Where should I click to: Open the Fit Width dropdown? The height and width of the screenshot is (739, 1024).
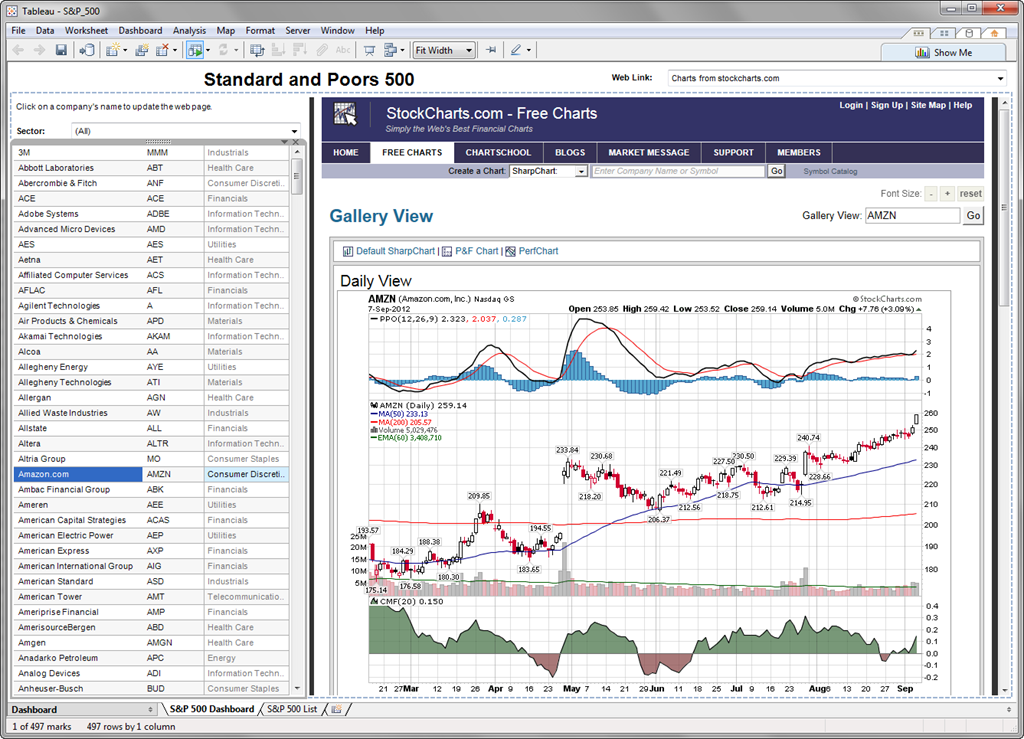(444, 50)
